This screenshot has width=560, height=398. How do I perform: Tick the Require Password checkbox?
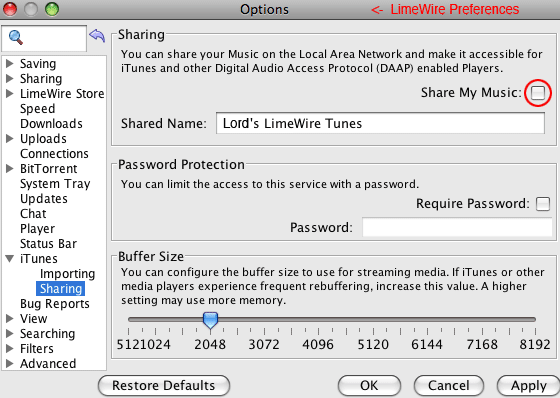[543, 204]
